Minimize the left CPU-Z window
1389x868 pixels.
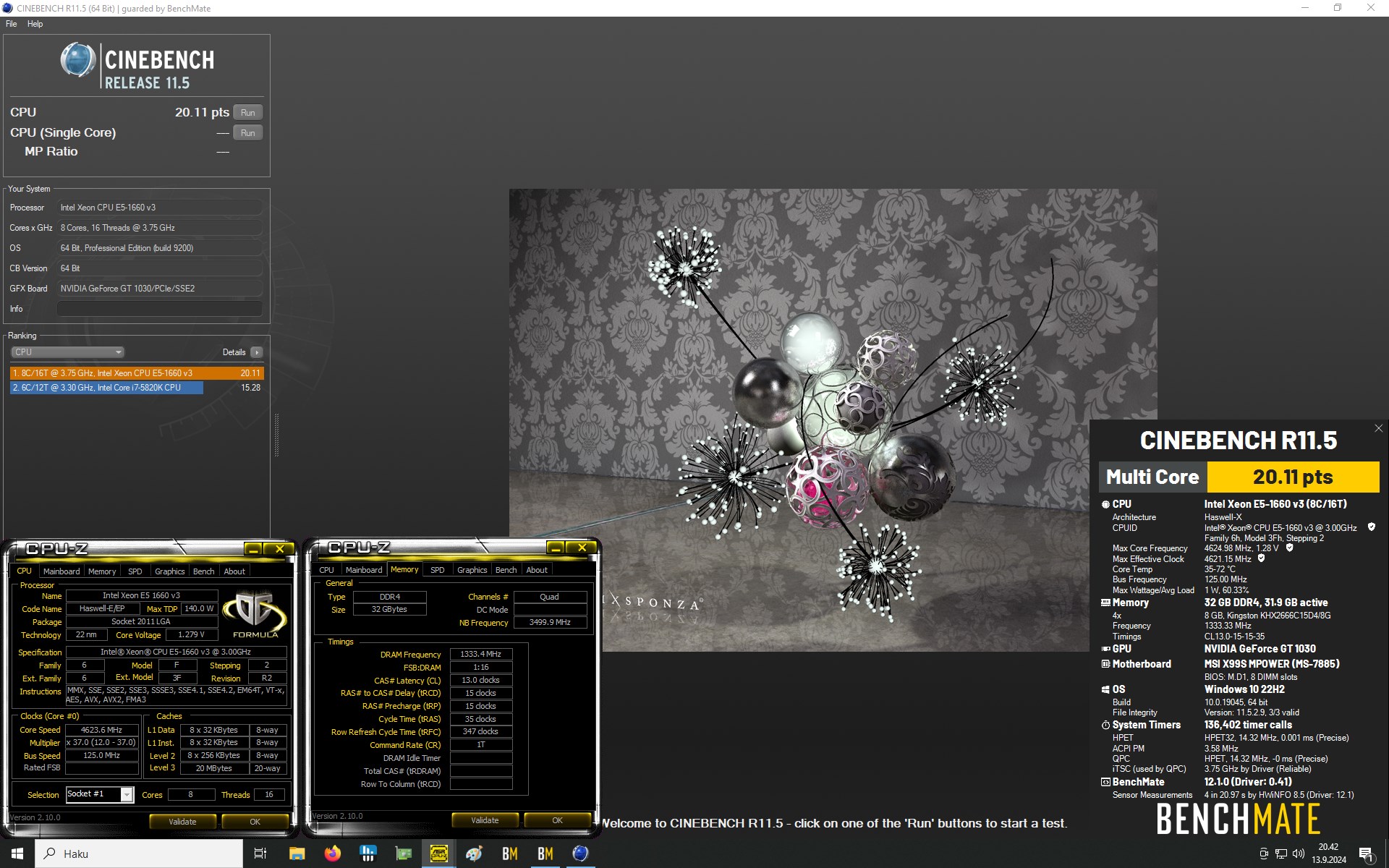(253, 549)
